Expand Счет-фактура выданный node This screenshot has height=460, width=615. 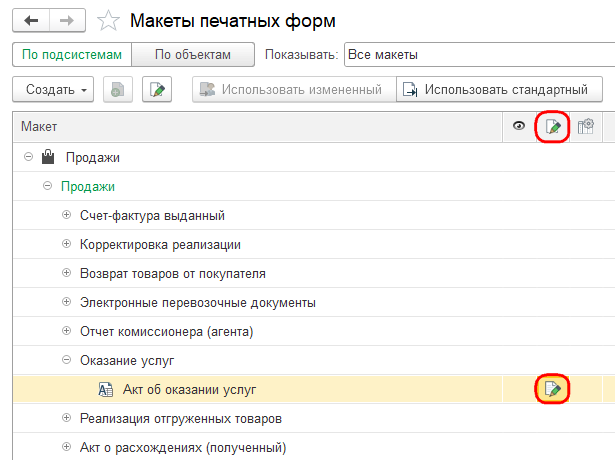point(67,215)
